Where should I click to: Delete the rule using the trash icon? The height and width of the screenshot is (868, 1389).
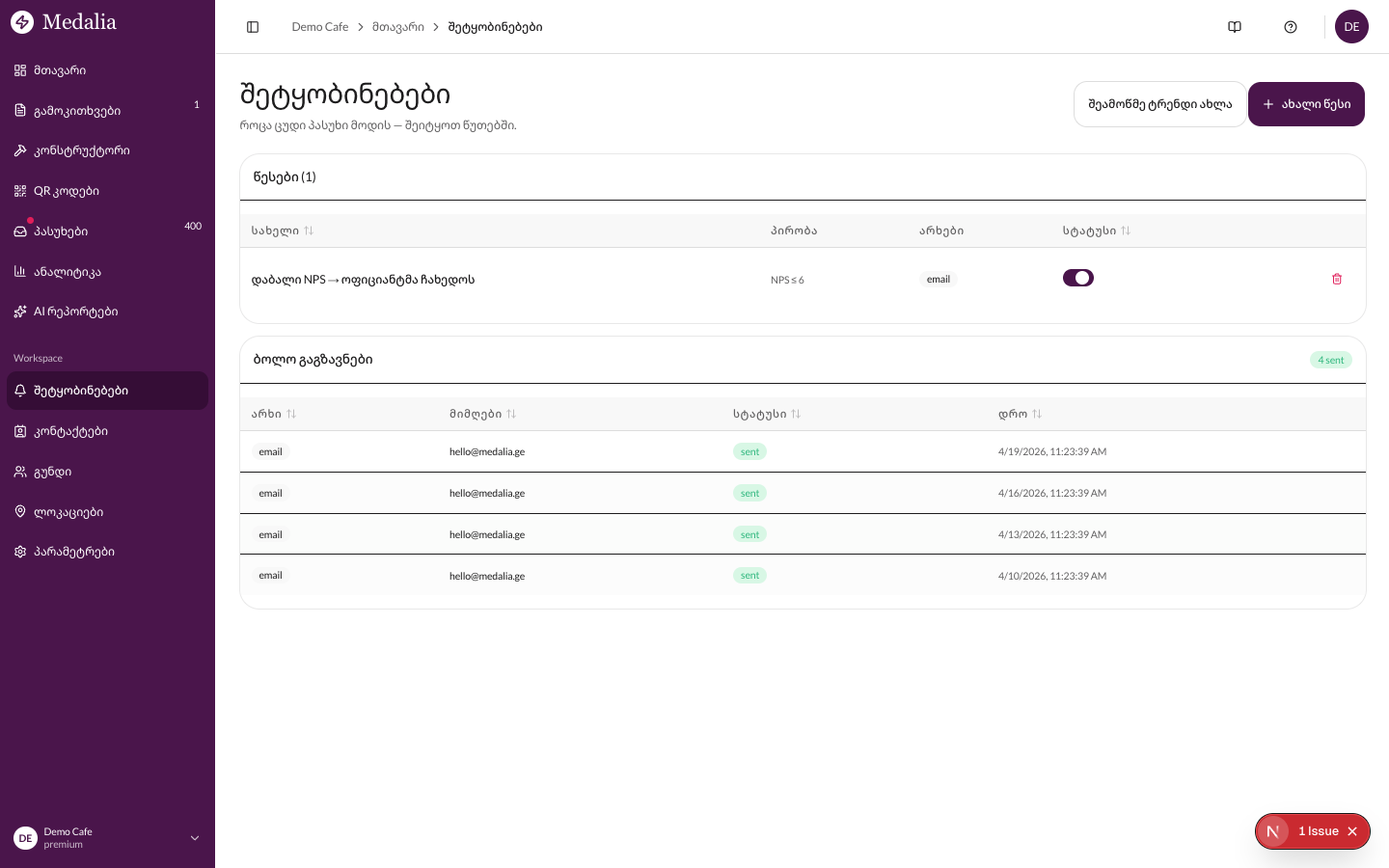(1337, 279)
